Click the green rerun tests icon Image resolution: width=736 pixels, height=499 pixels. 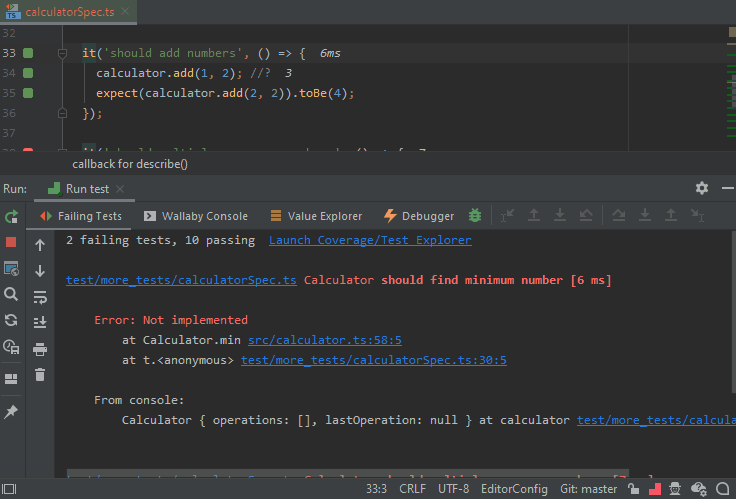[x=11, y=216]
